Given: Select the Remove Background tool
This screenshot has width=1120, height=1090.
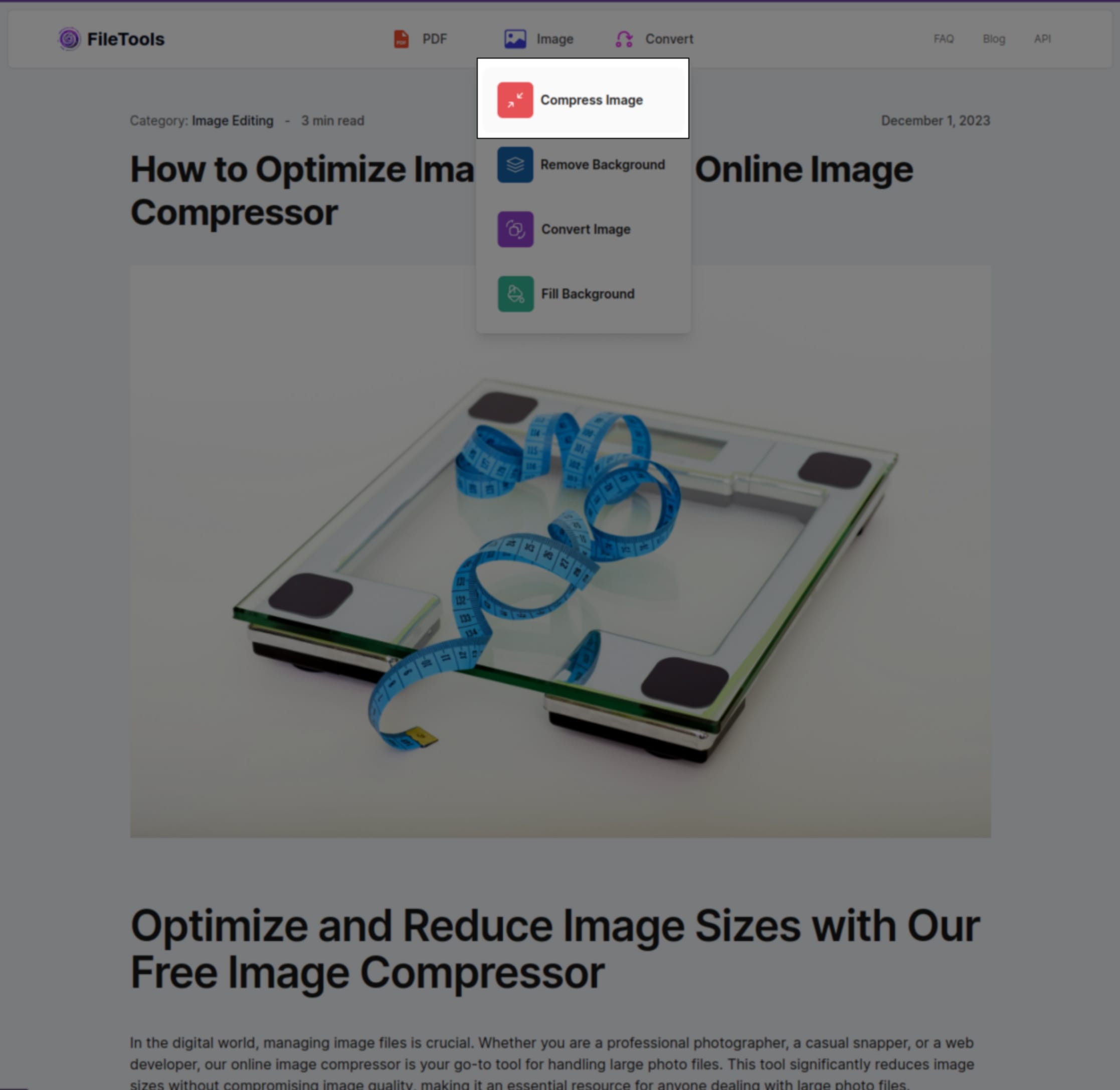Looking at the screenshot, I should click(x=583, y=164).
